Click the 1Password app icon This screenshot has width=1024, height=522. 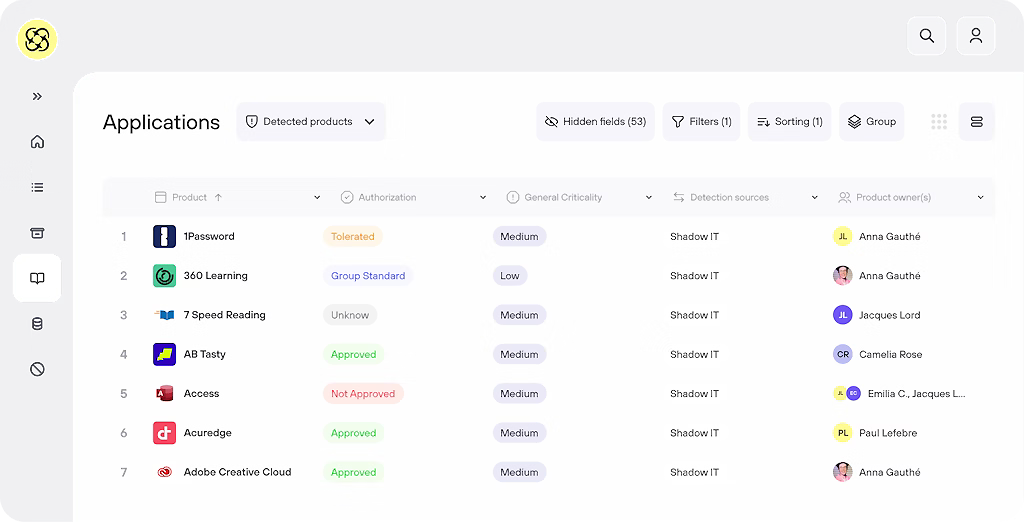[165, 237]
